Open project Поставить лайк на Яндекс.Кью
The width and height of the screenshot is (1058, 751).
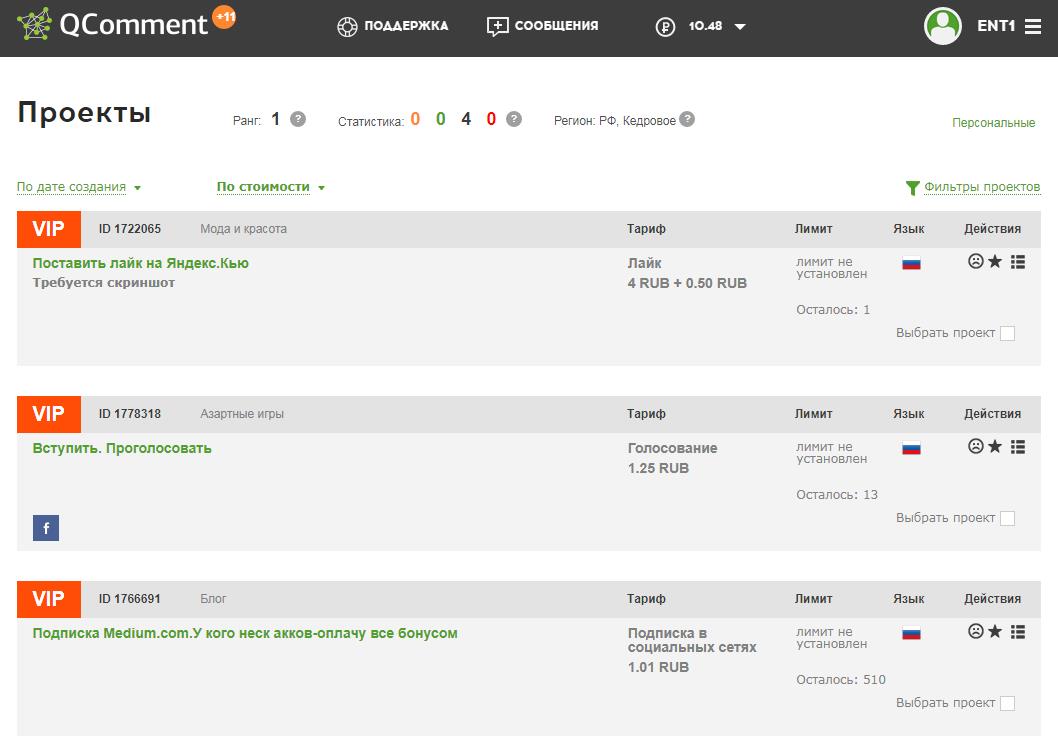coord(140,263)
